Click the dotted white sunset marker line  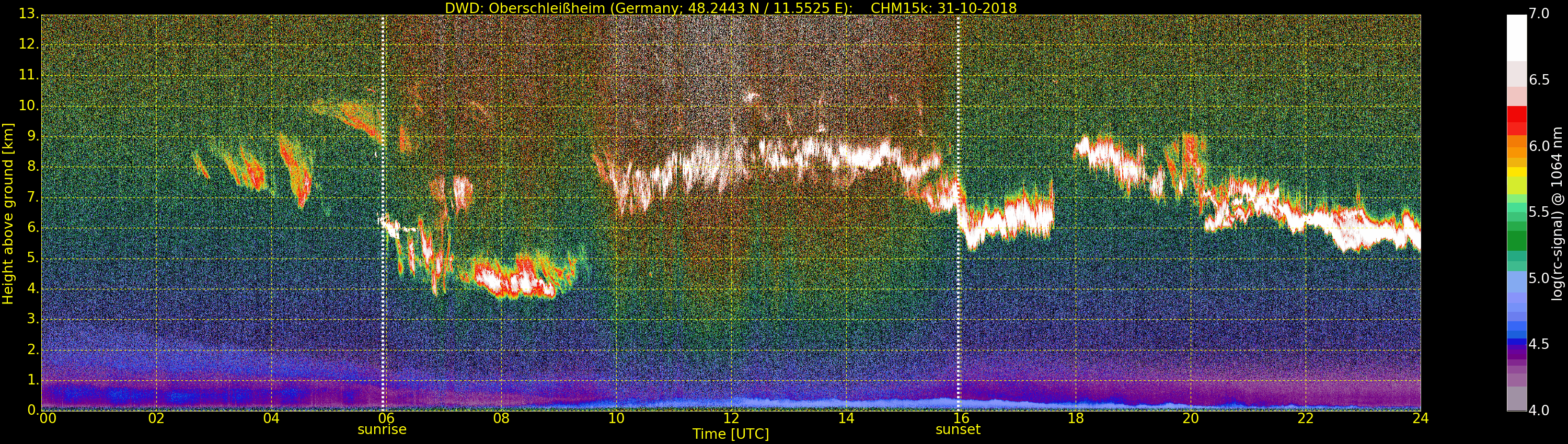point(958,213)
